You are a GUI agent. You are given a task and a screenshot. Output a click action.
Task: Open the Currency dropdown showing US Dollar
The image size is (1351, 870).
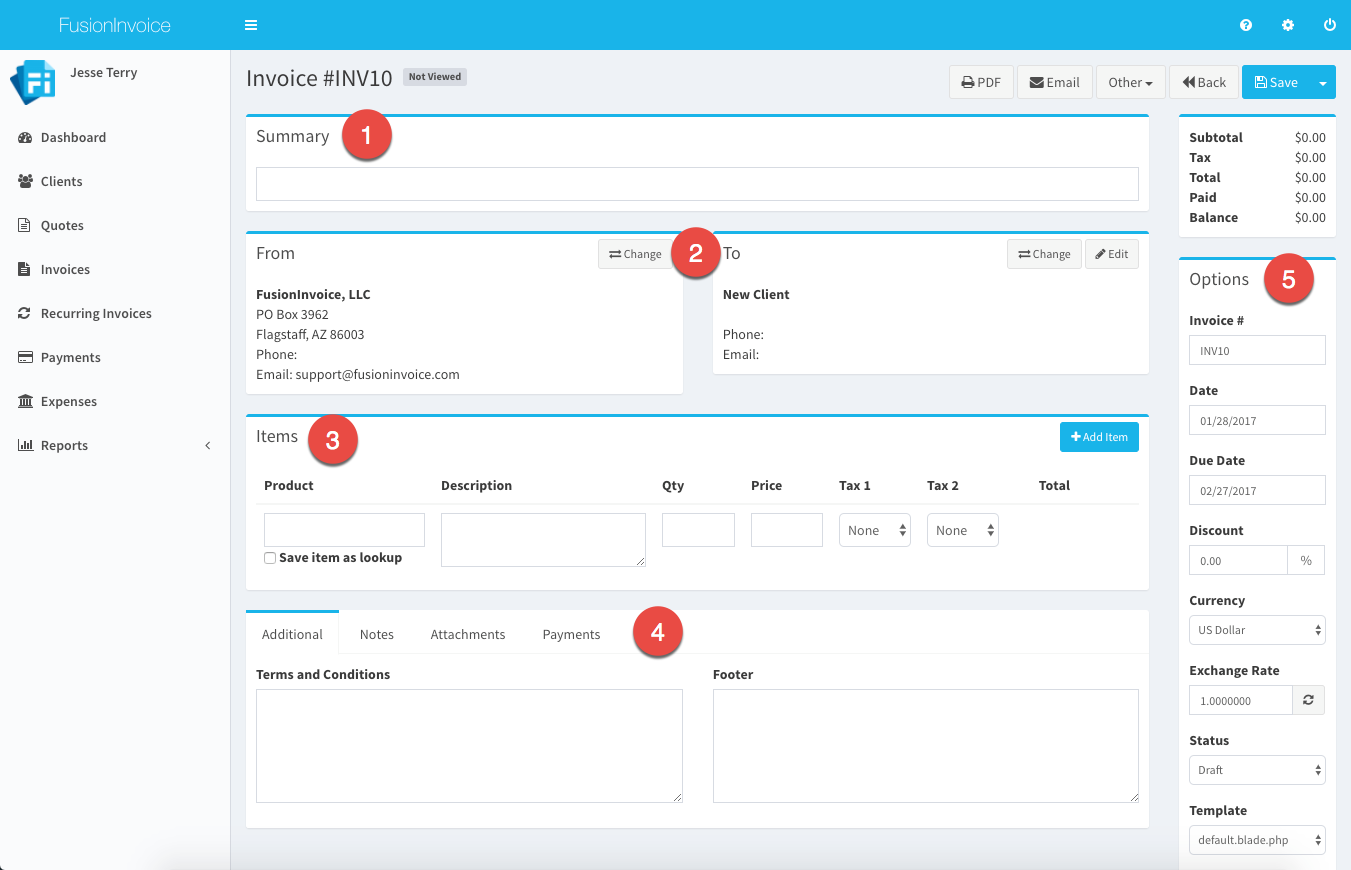1257,630
